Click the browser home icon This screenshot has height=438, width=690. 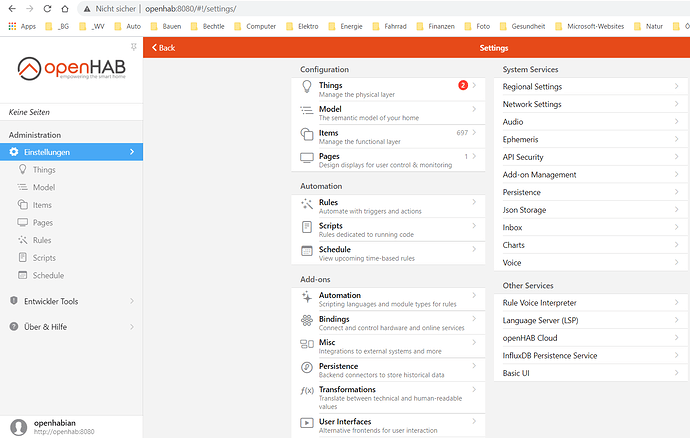click(x=65, y=9)
